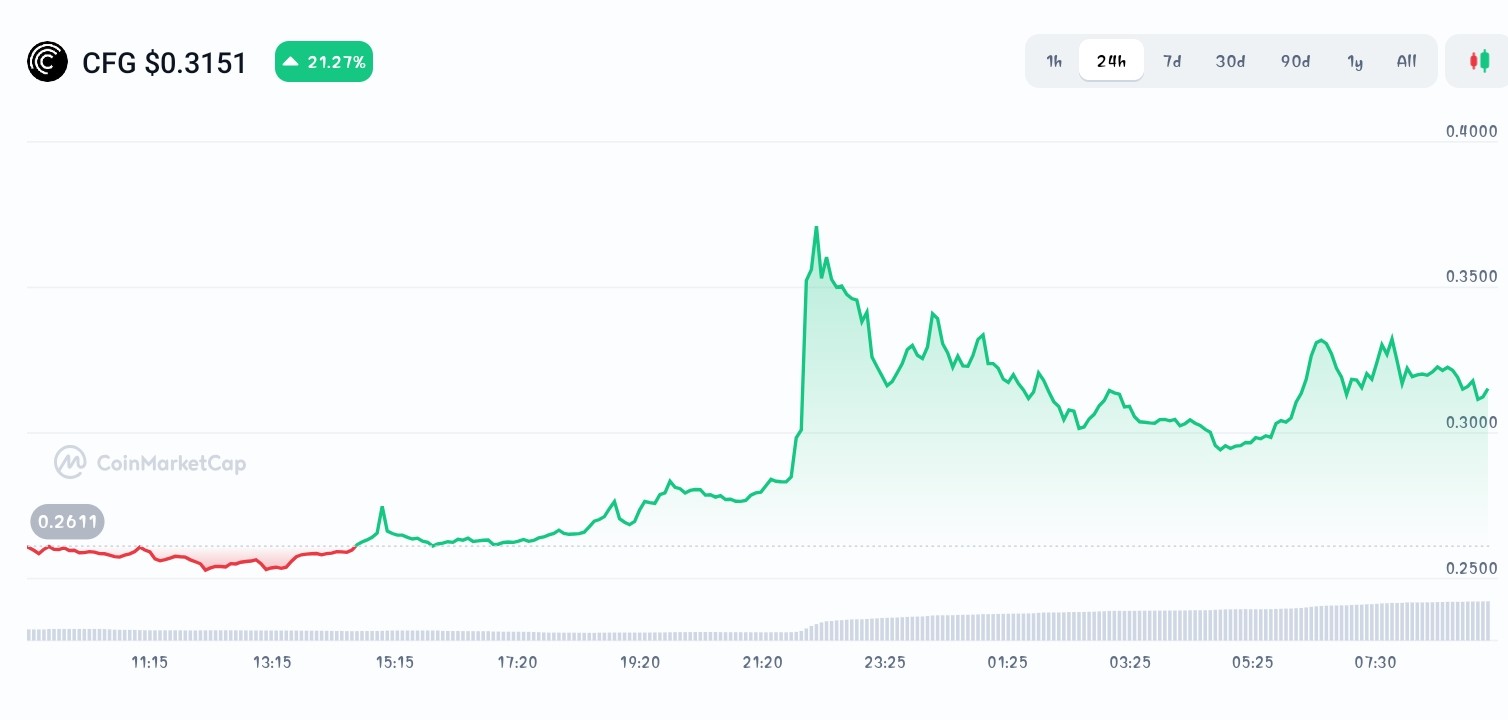Click the 21.27% price change badge
Screen dimensions: 1508x720
tap(324, 62)
